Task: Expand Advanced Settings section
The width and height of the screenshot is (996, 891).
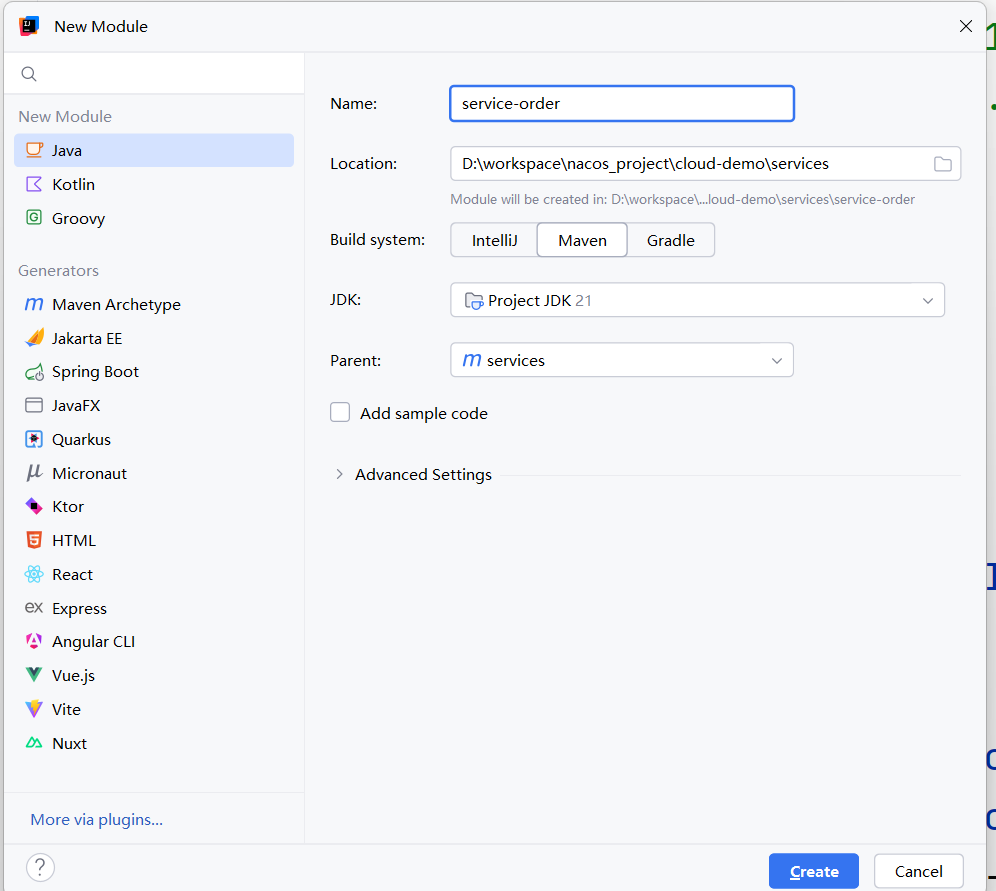Action: pyautogui.click(x=339, y=474)
